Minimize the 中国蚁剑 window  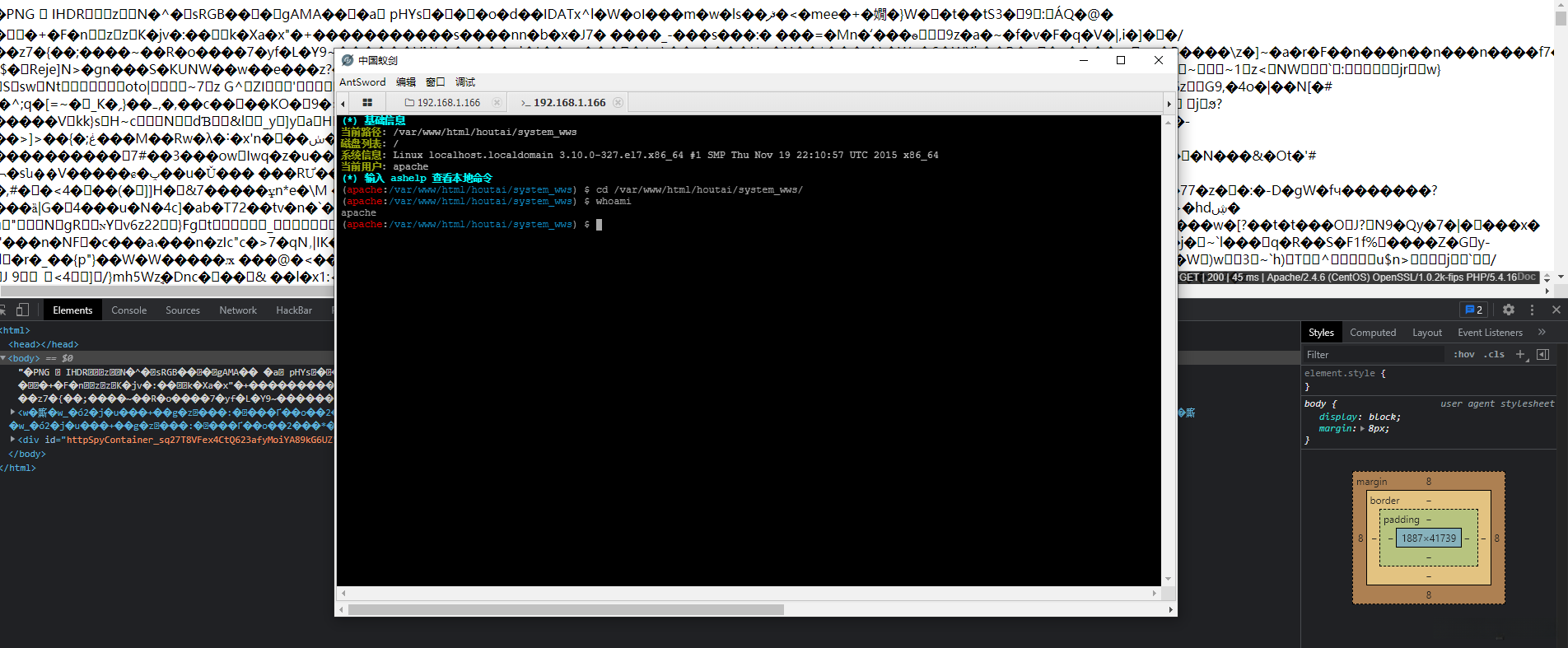(x=1084, y=60)
